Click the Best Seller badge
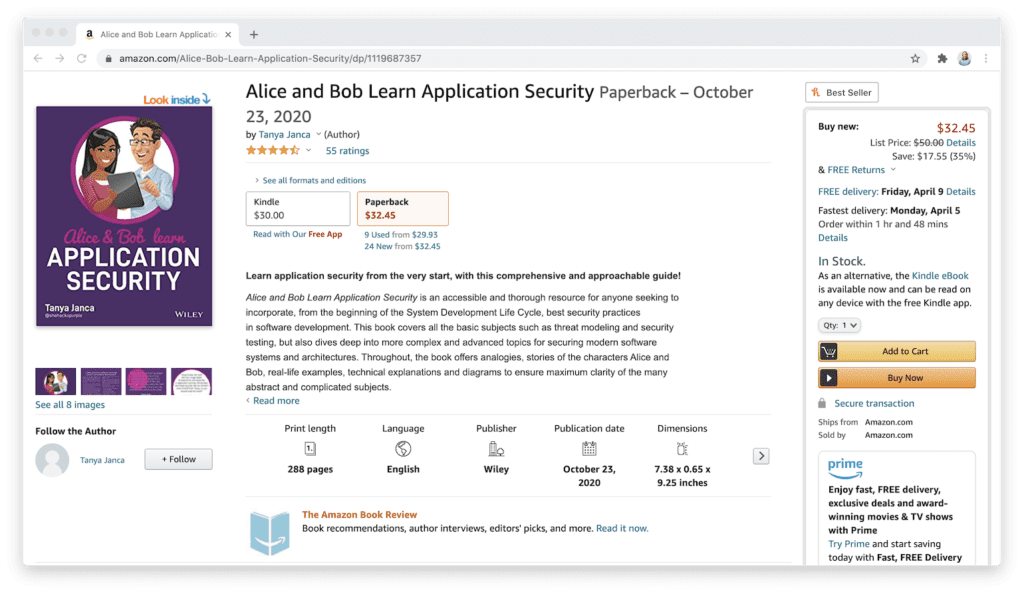Viewport: 1024px width, 594px height. 842,93
